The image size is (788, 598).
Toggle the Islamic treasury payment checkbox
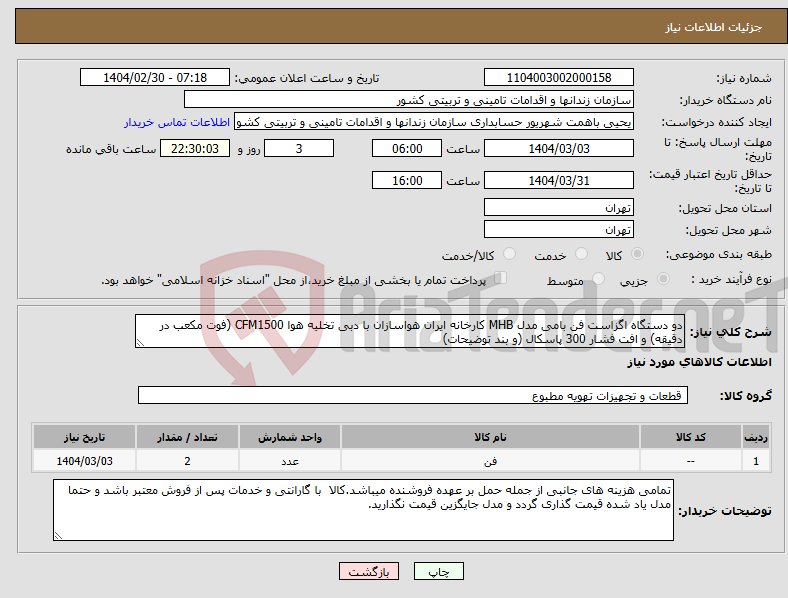pyautogui.click(x=501, y=278)
